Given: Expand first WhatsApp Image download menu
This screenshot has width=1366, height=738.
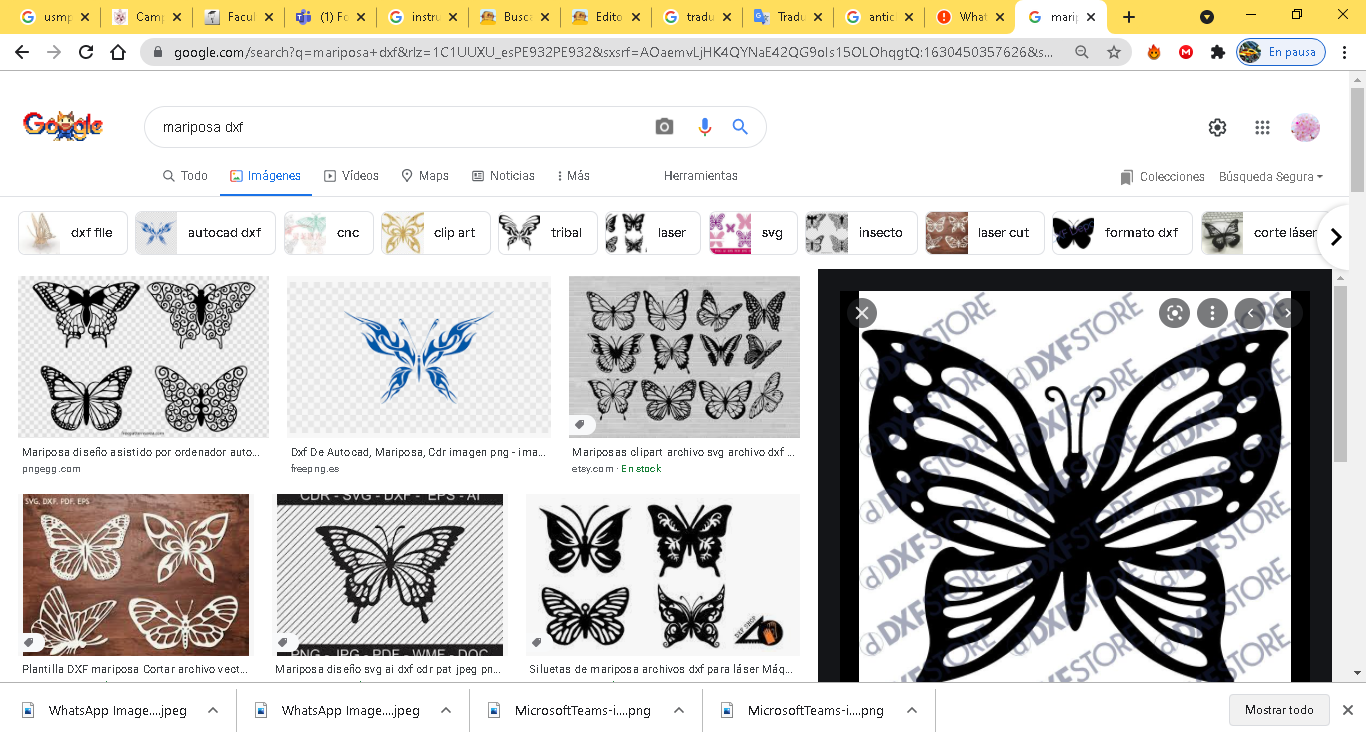Looking at the screenshot, I should coord(213,710).
